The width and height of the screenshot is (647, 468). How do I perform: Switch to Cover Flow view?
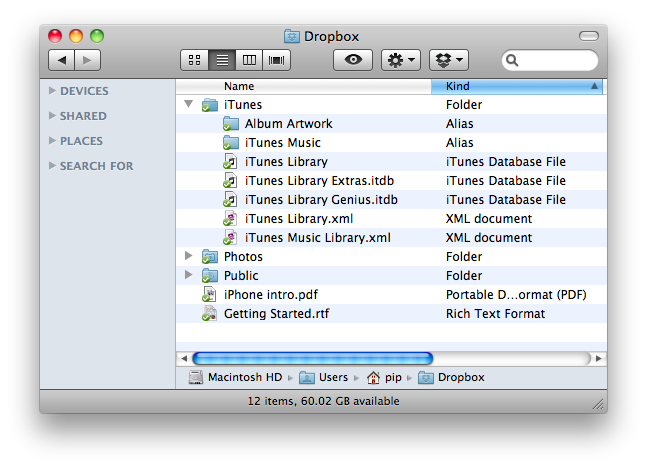click(x=276, y=60)
